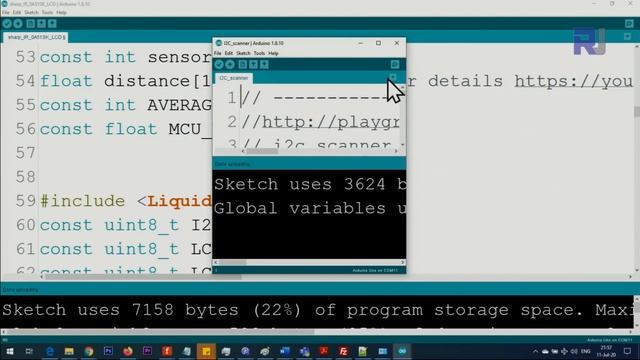The width and height of the screenshot is (640, 360).
Task: Open FileZilla from the taskbar
Action: [343, 351]
